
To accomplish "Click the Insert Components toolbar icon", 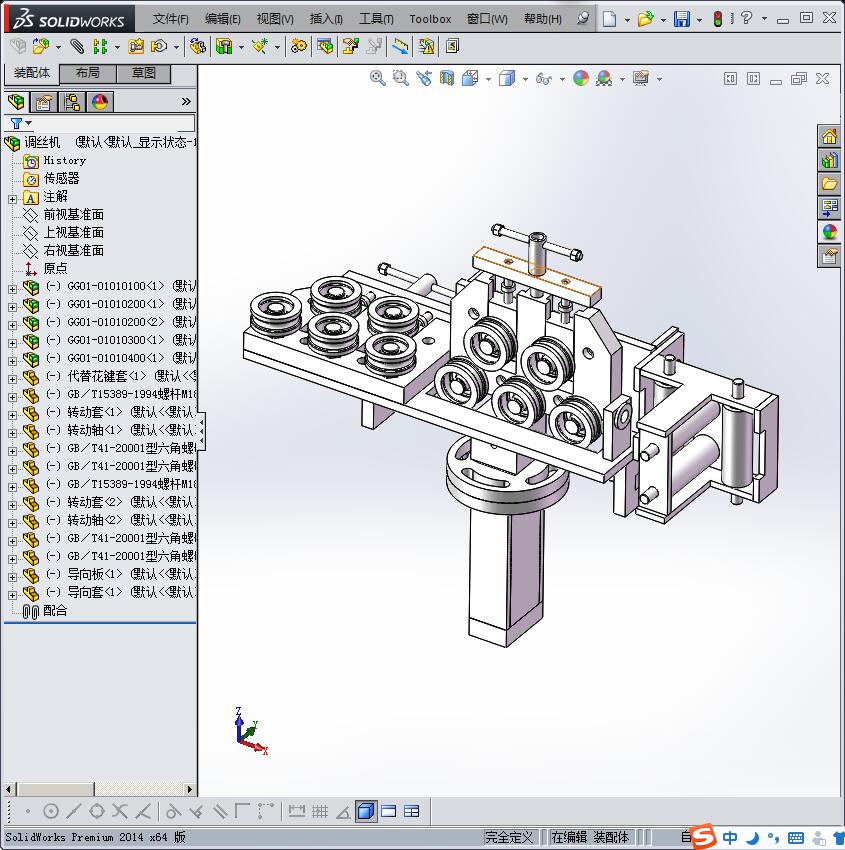I will click(x=40, y=47).
